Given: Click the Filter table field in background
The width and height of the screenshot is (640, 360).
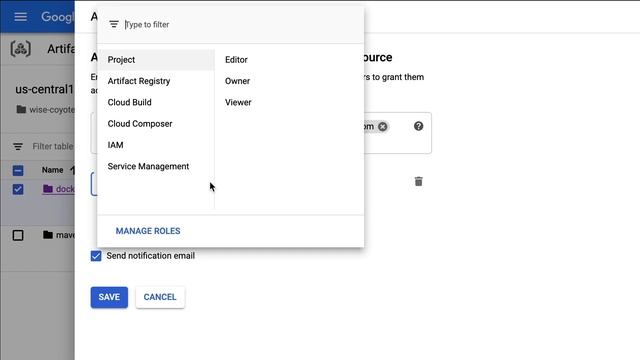Looking at the screenshot, I should click(x=53, y=146).
